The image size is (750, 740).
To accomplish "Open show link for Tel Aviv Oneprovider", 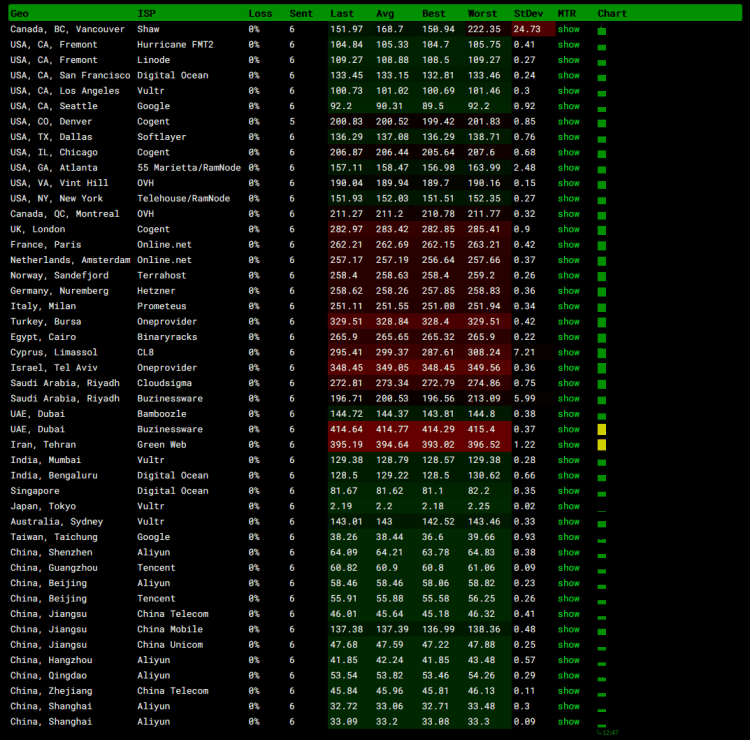I will point(568,368).
